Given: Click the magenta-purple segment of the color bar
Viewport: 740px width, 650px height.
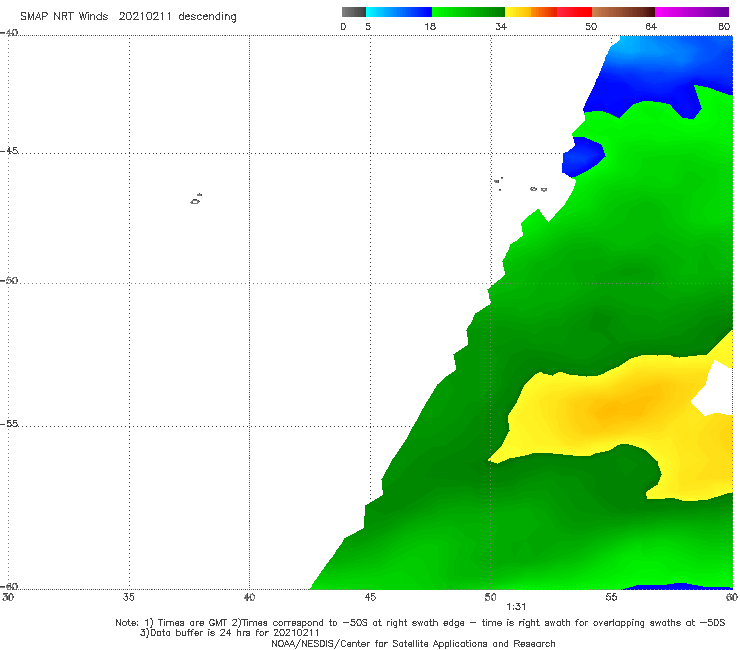Looking at the screenshot, I should (x=692, y=12).
